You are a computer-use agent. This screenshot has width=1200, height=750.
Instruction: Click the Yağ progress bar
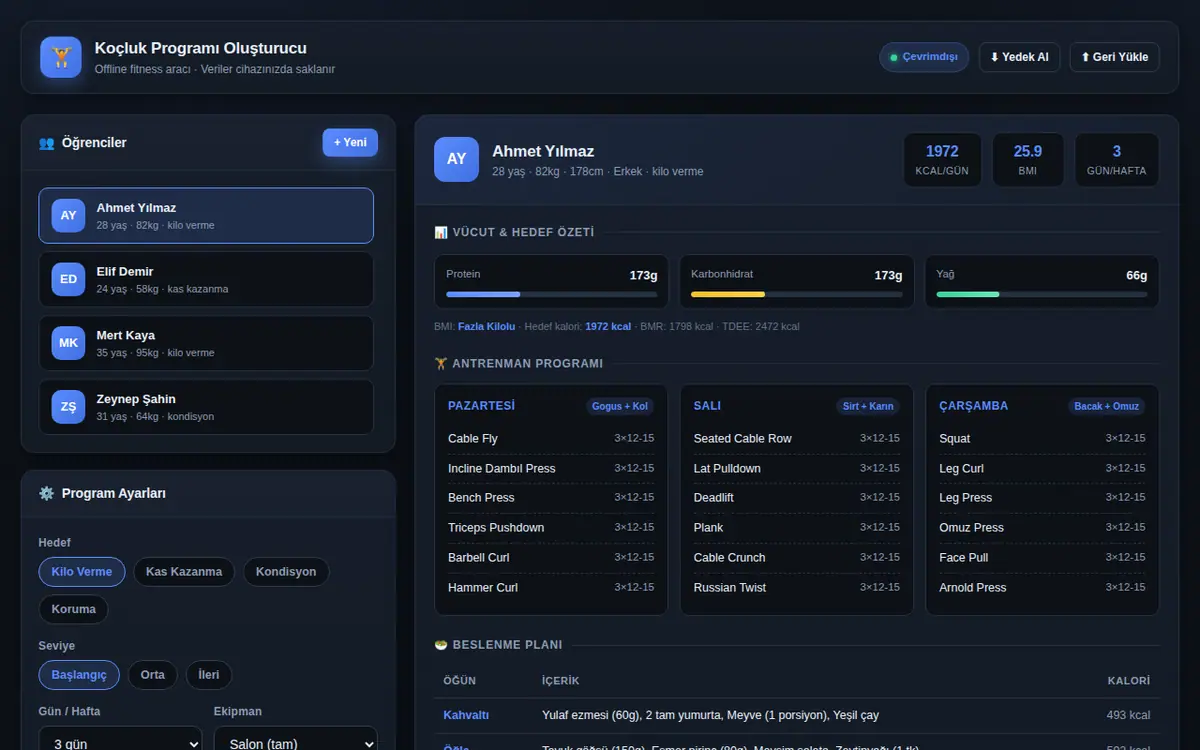pos(1042,294)
